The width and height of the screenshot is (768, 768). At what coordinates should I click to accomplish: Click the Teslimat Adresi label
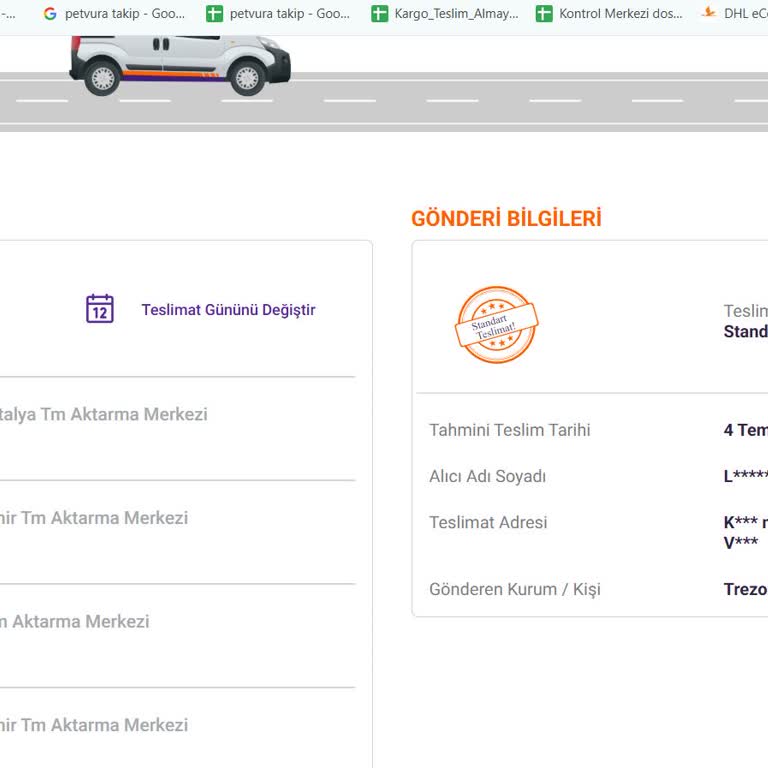tap(488, 522)
